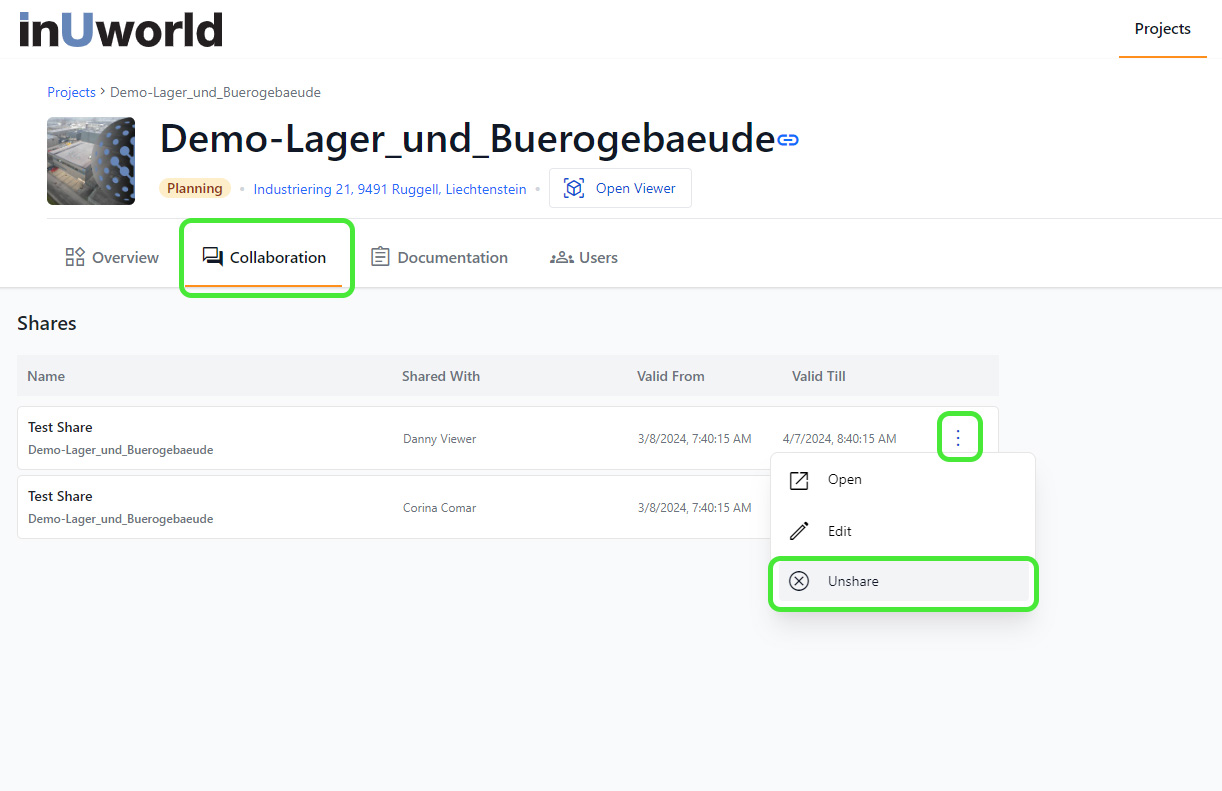Click the Planning status badge
Viewport: 1222px width, 791px height.
tap(195, 188)
